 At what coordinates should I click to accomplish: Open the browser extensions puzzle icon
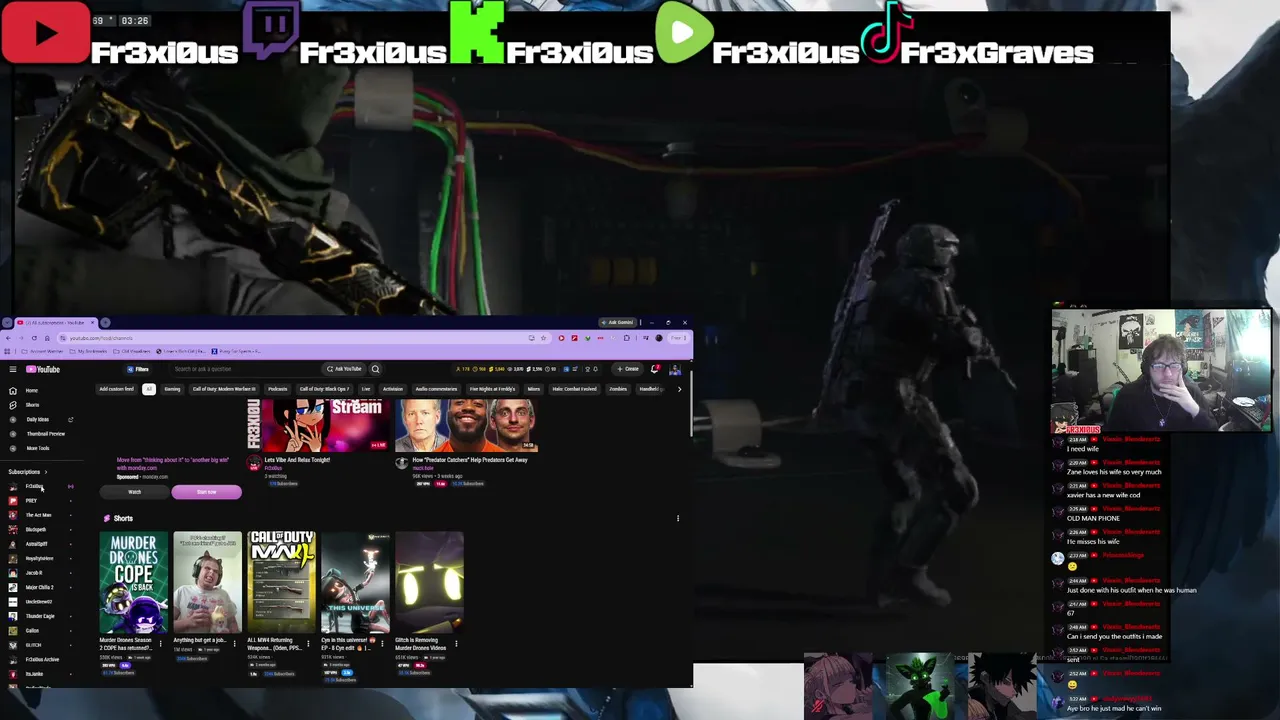pos(626,338)
